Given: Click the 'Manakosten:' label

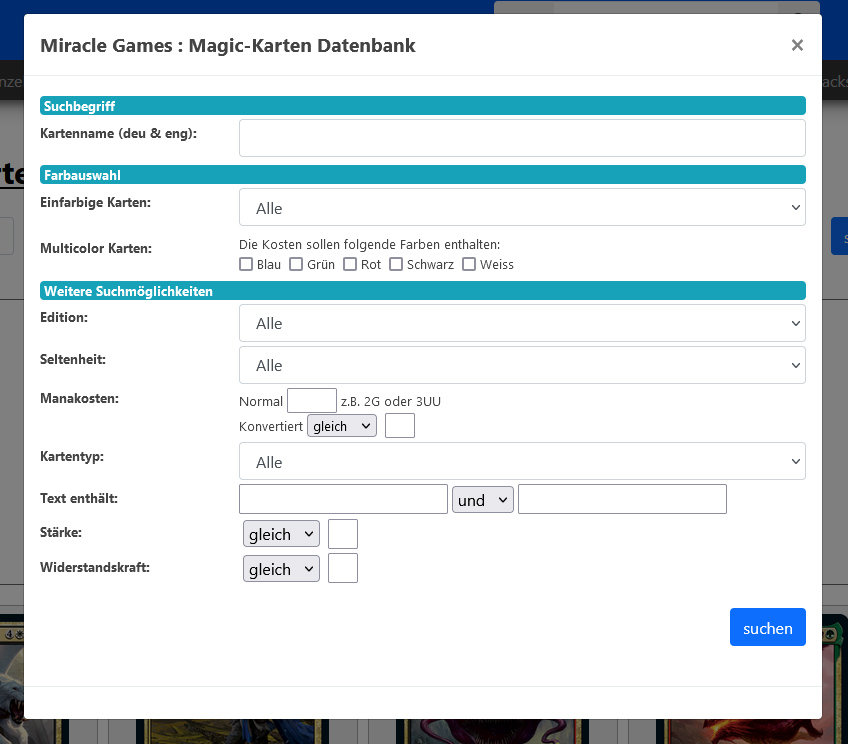Looking at the screenshot, I should click(80, 398).
